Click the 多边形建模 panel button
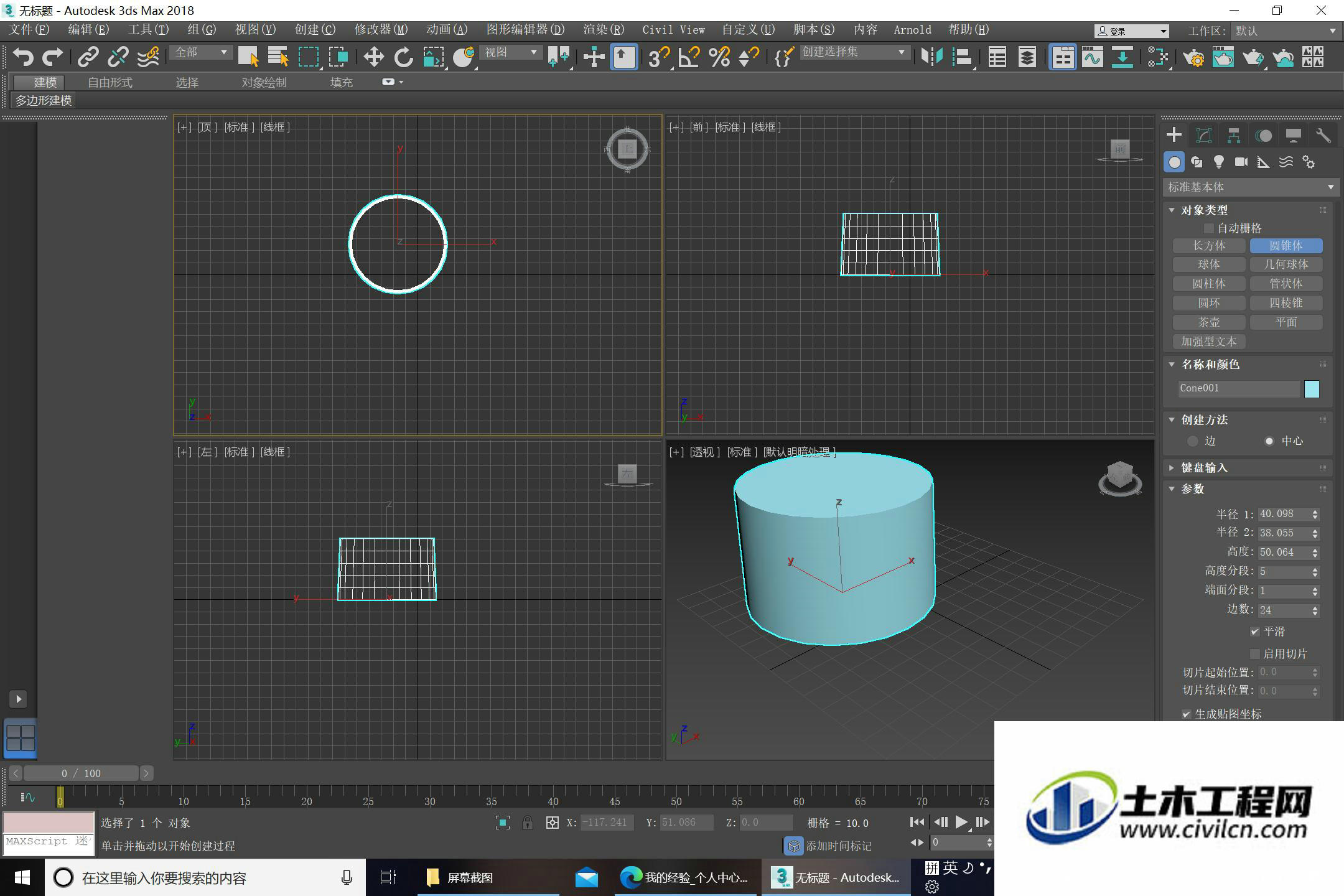The height and width of the screenshot is (896, 1344). coord(44,101)
